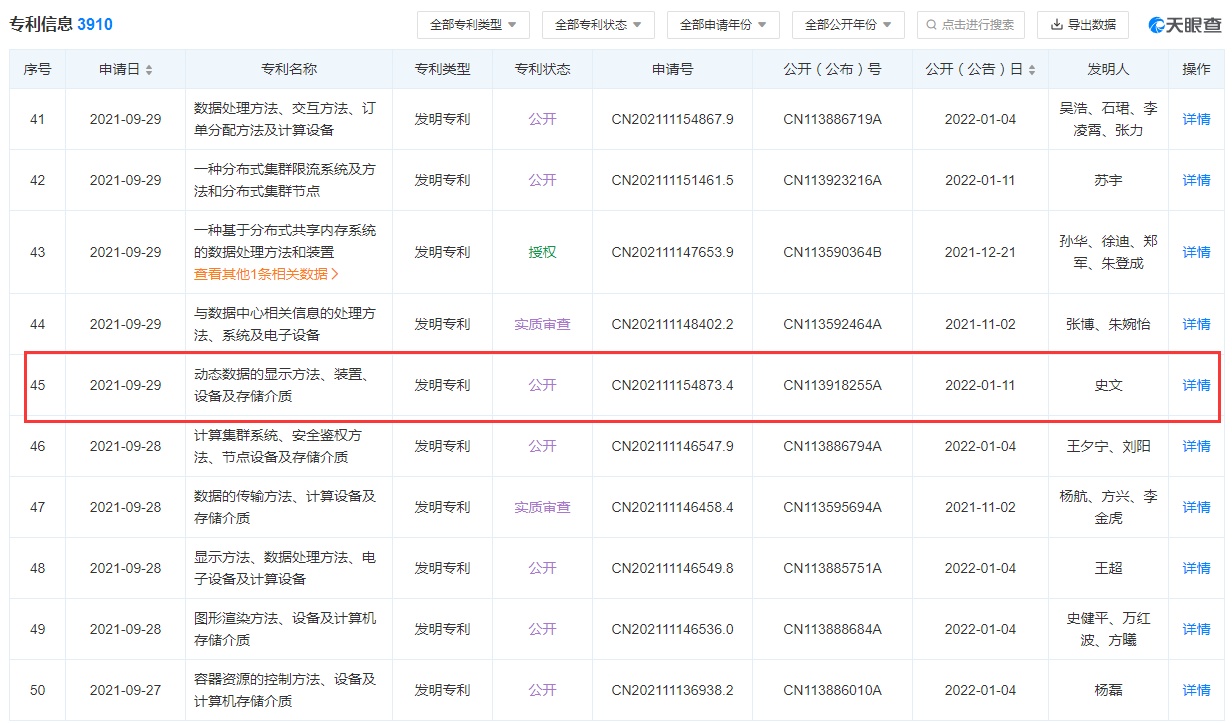
Task: Open the 全部申请年份 year filter
Action: click(723, 25)
